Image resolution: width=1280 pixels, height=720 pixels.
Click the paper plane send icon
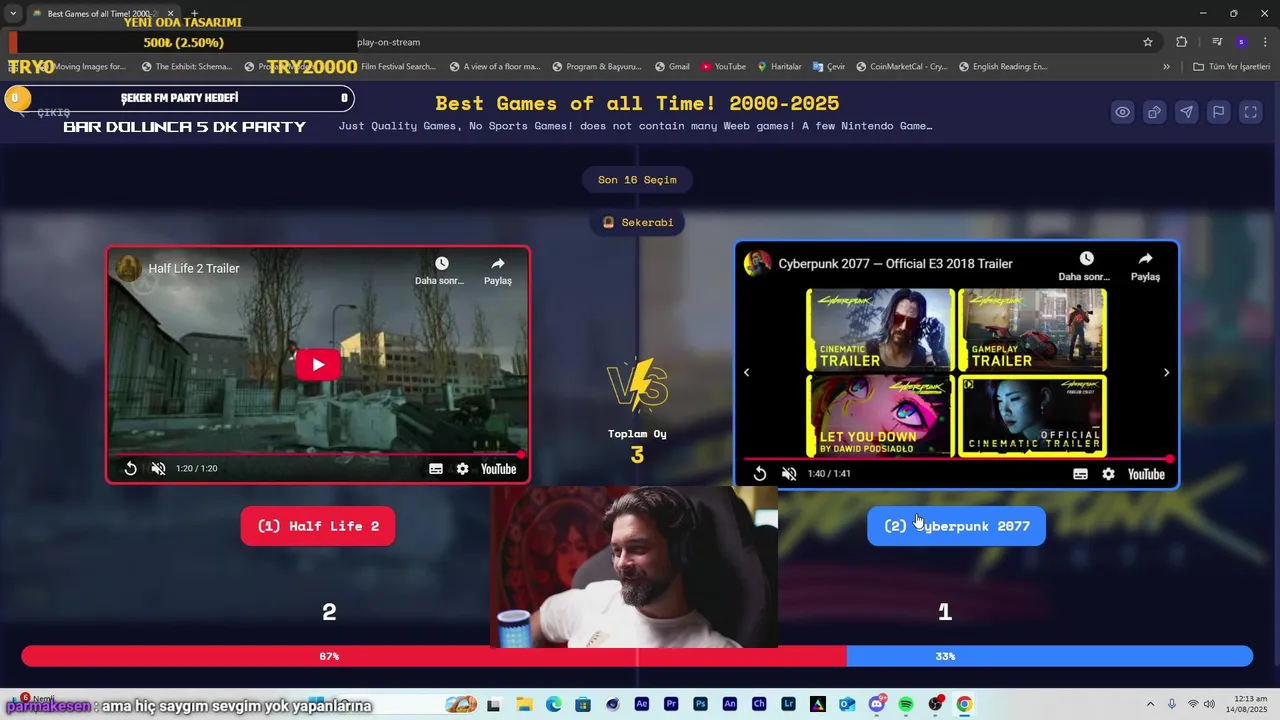1186,112
